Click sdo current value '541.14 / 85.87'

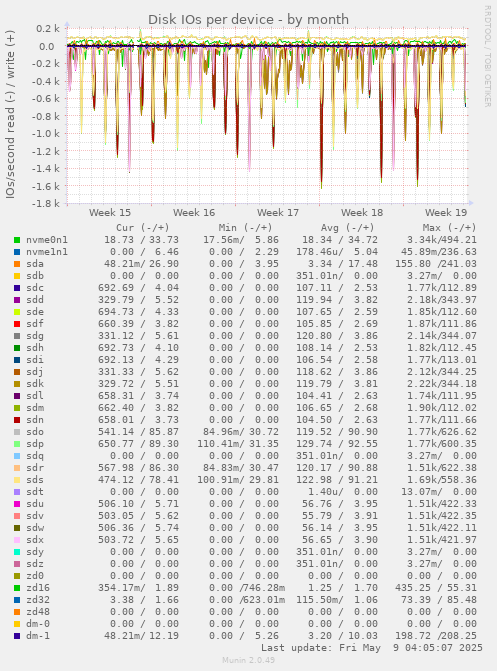(138, 432)
